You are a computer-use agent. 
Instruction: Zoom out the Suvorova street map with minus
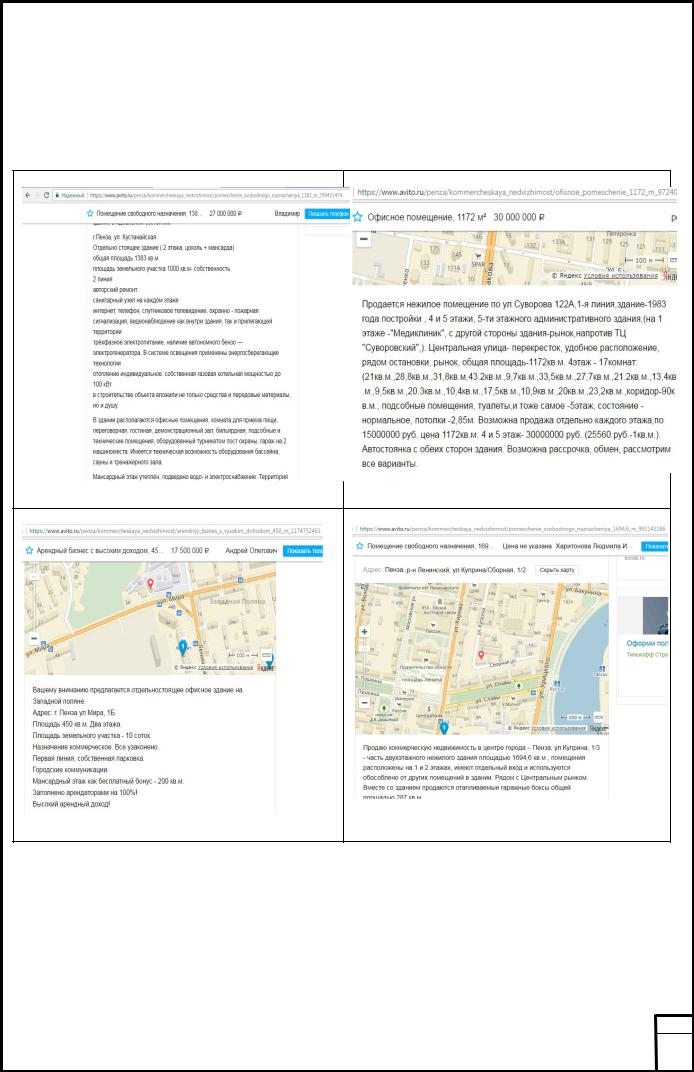(364, 239)
